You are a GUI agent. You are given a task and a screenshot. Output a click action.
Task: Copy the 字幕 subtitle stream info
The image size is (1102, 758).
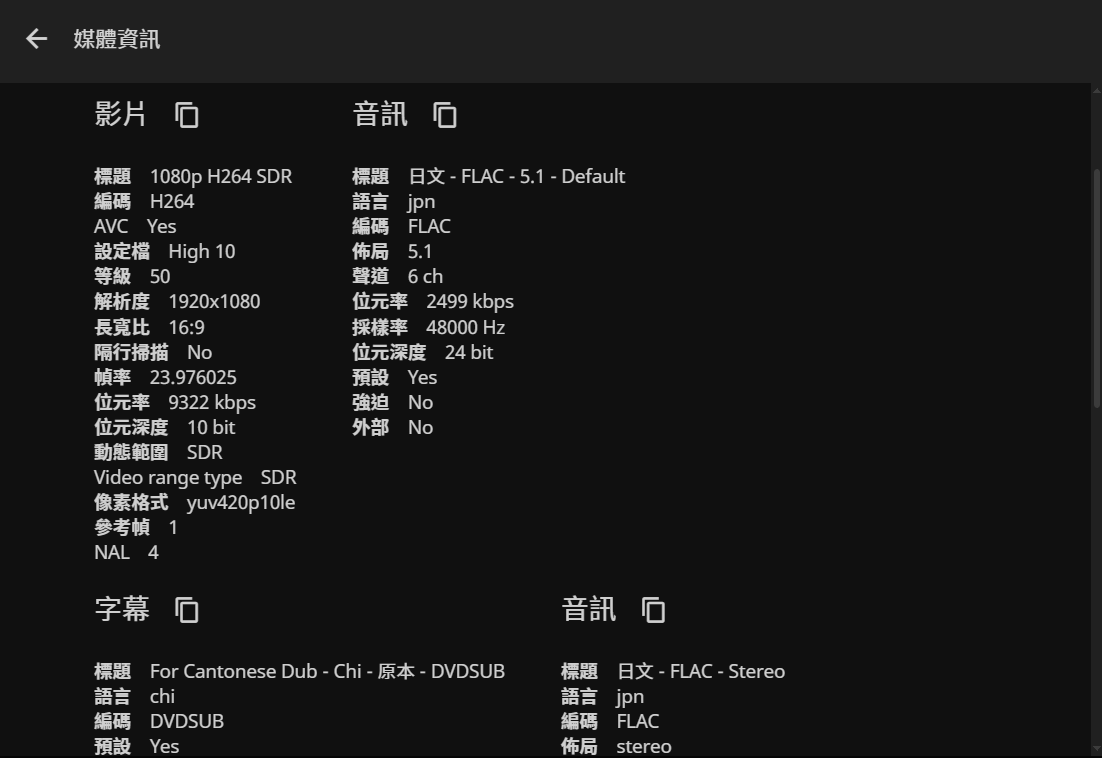tap(187, 609)
